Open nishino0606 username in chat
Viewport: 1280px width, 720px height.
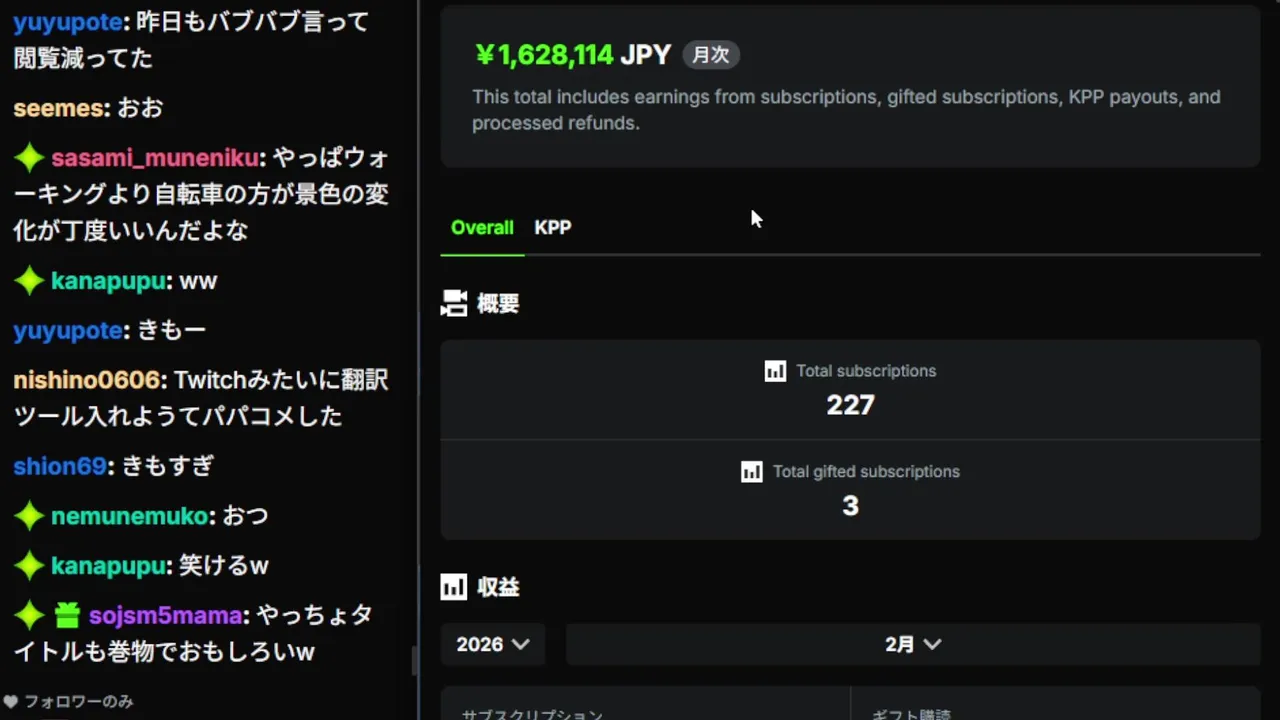tap(87, 380)
